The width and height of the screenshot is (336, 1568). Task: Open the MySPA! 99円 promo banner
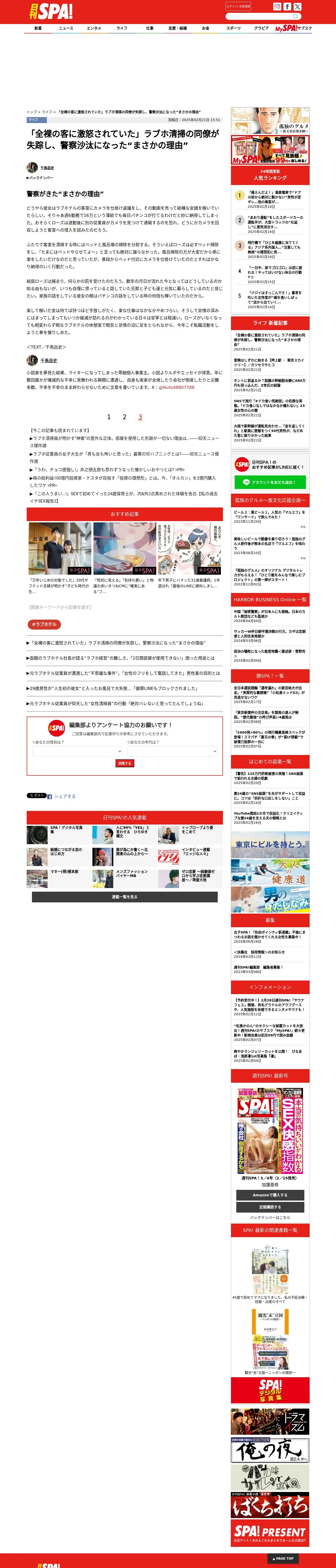point(270,150)
